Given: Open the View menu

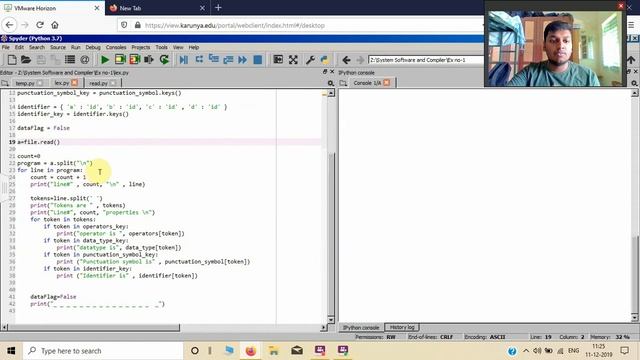Looking at the screenshot, I should (x=178, y=47).
